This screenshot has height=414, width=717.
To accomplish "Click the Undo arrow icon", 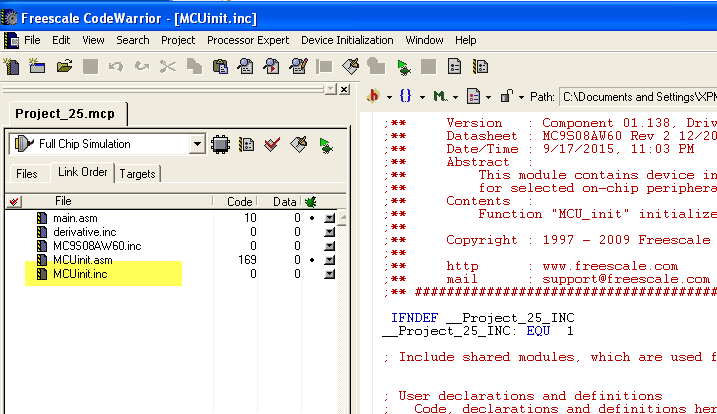I will click(x=116, y=67).
